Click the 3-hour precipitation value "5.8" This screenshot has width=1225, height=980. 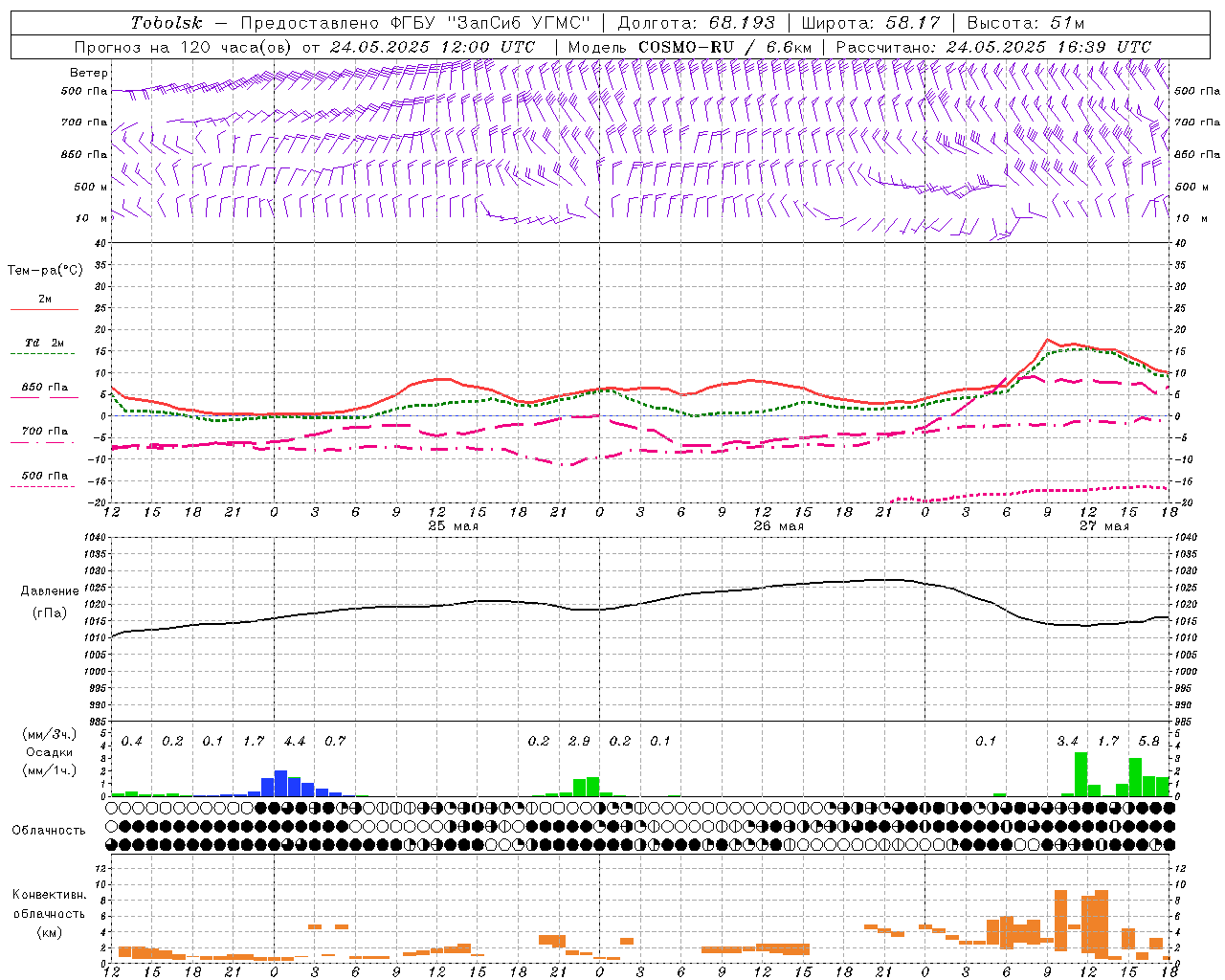tap(1148, 742)
